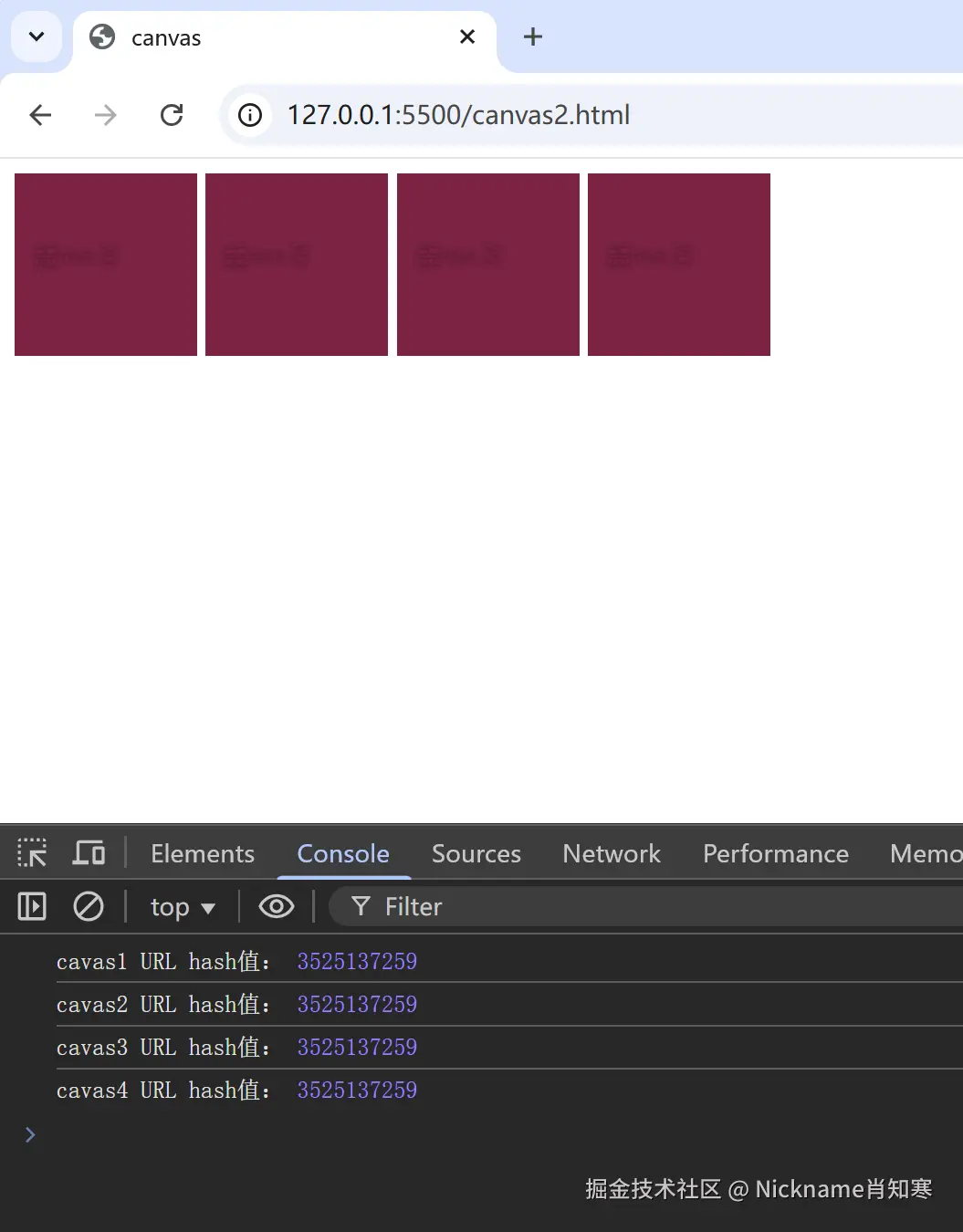Viewport: 963px width, 1232px height.
Task: Click the second canvas square
Action: (x=297, y=265)
